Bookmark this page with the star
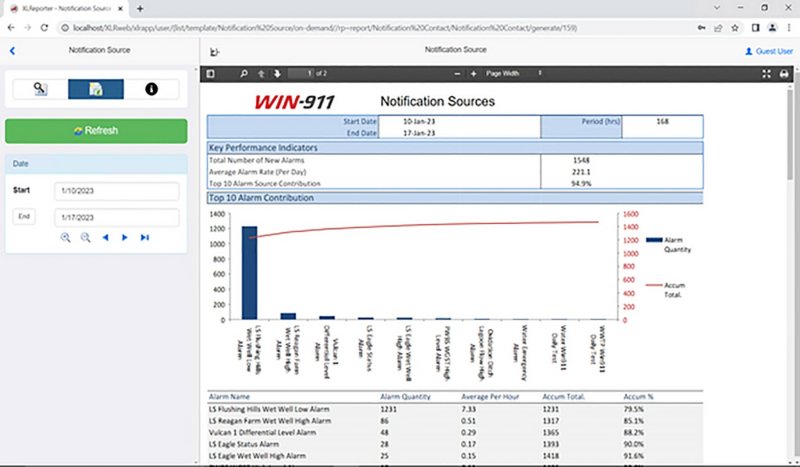The height and width of the screenshot is (467, 800). coord(735,28)
